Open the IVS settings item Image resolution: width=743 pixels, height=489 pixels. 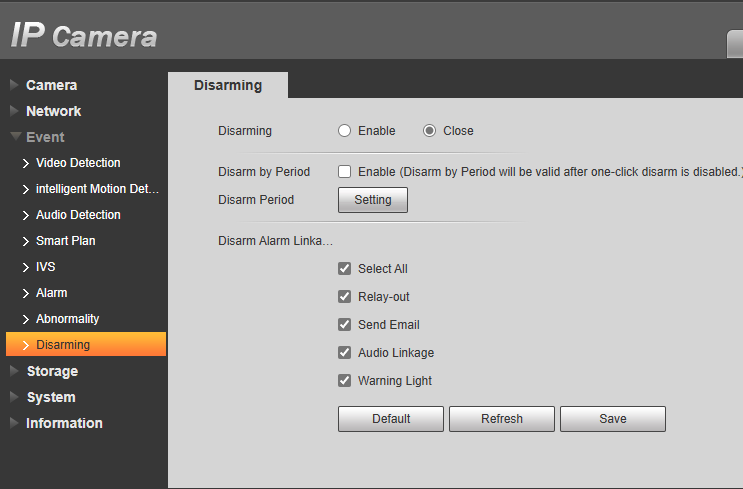[46, 267]
